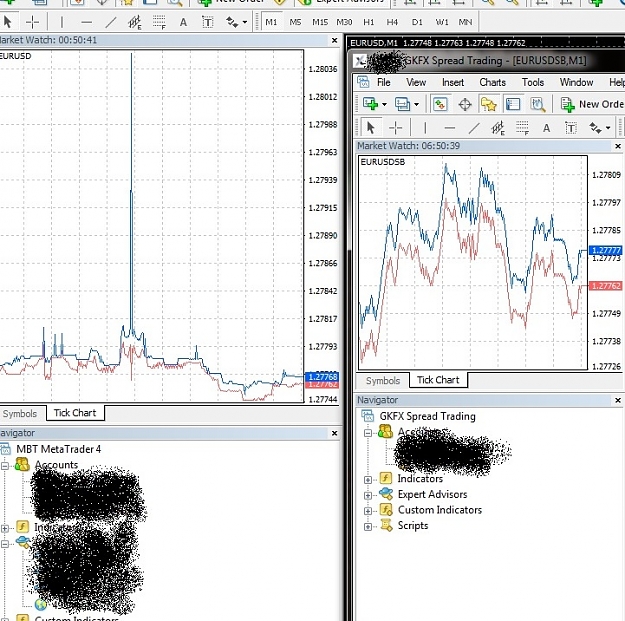Toggle Data Window crosshair-circle icon in GKFX
Screen dimensions: 625x621
(465, 105)
